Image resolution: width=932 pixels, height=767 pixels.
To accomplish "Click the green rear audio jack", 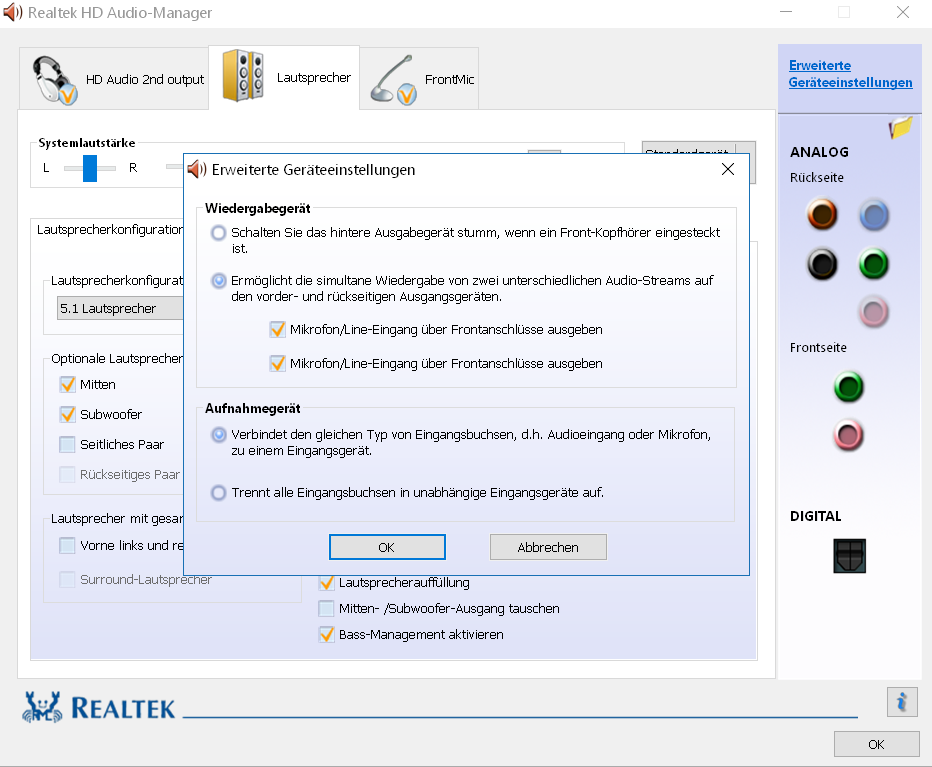I will pyautogui.click(x=874, y=264).
